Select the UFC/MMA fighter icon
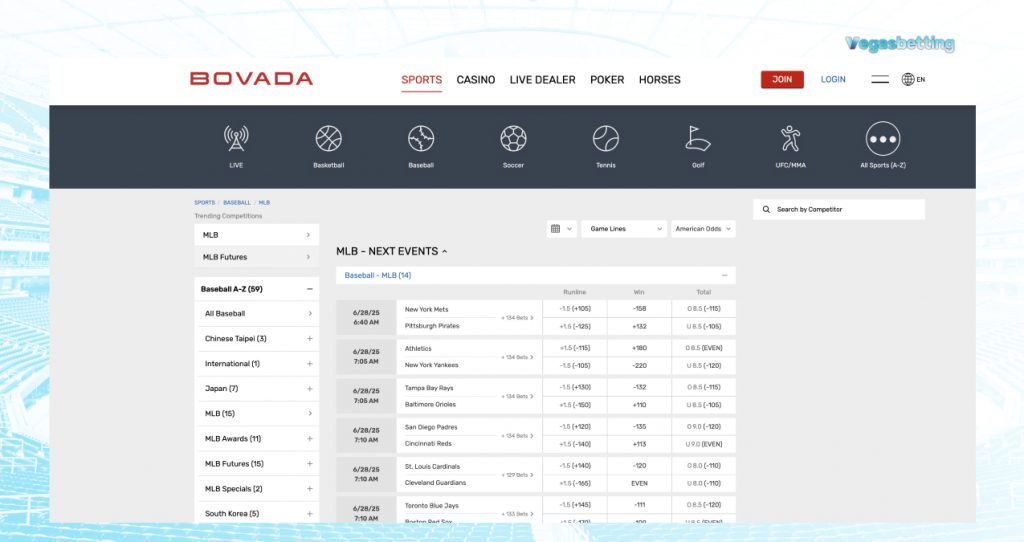Viewport: 1024px width, 542px height. point(790,138)
